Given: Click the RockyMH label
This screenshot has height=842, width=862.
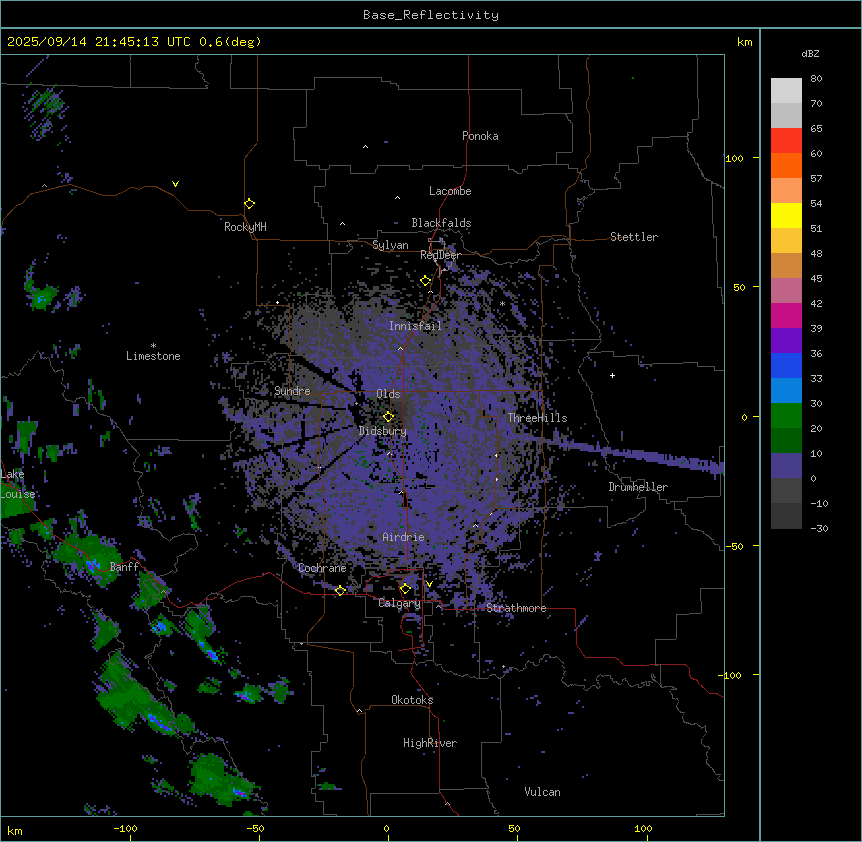Looking at the screenshot, I should click(x=245, y=227).
